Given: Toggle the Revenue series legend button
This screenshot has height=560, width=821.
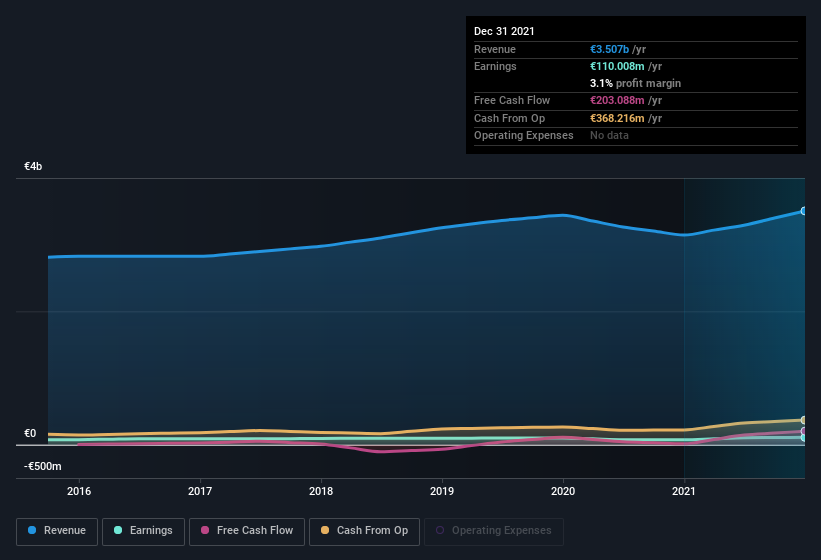Looking at the screenshot, I should (x=57, y=531).
